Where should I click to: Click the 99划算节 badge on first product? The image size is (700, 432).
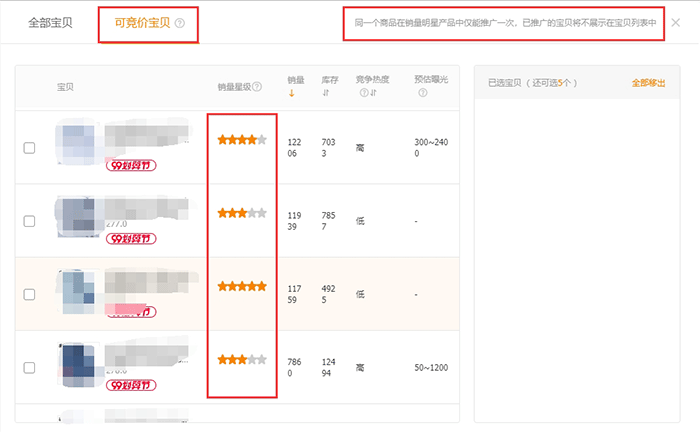(x=131, y=165)
